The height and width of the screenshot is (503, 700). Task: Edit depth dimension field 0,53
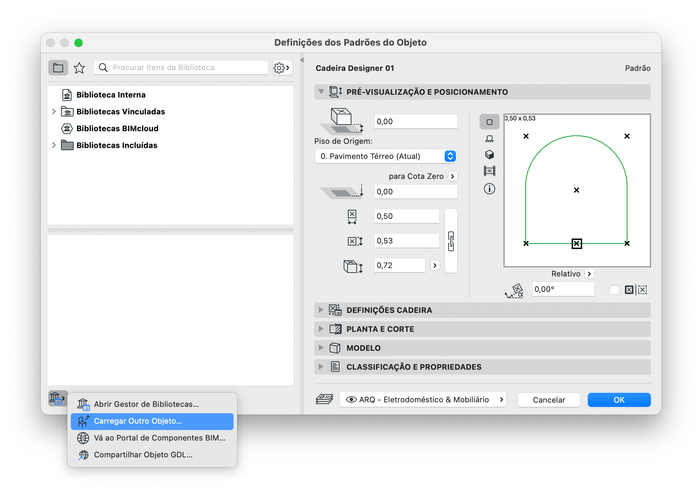(406, 241)
